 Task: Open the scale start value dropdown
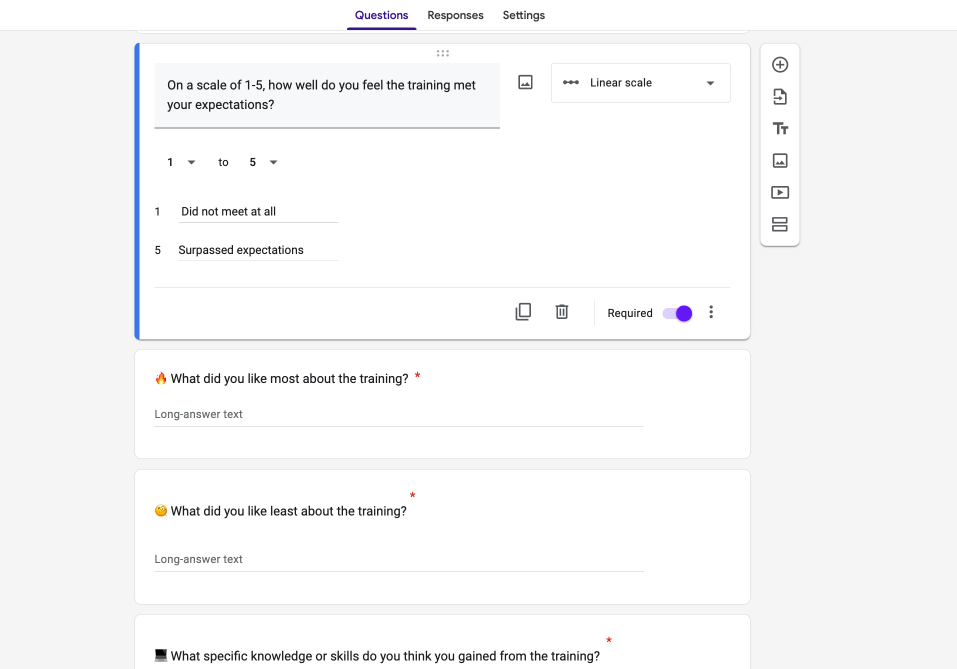[x=176, y=161]
